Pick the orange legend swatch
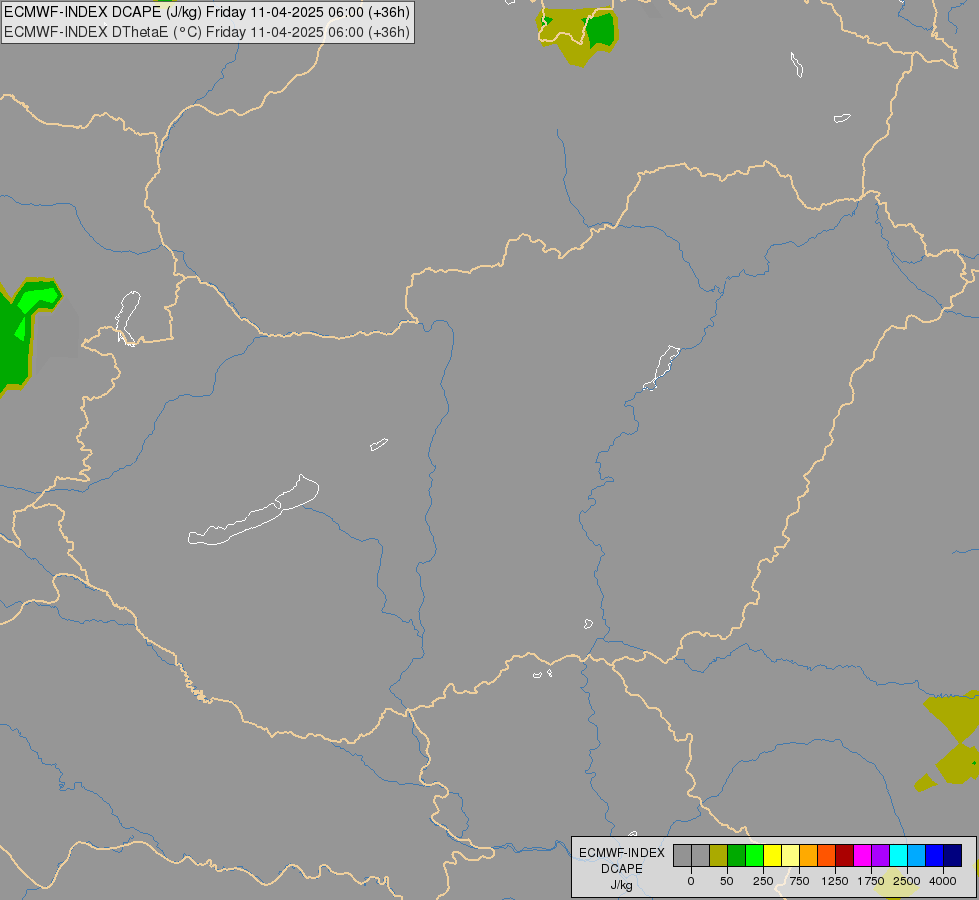Viewport: 979px width, 900px height. coord(809,856)
